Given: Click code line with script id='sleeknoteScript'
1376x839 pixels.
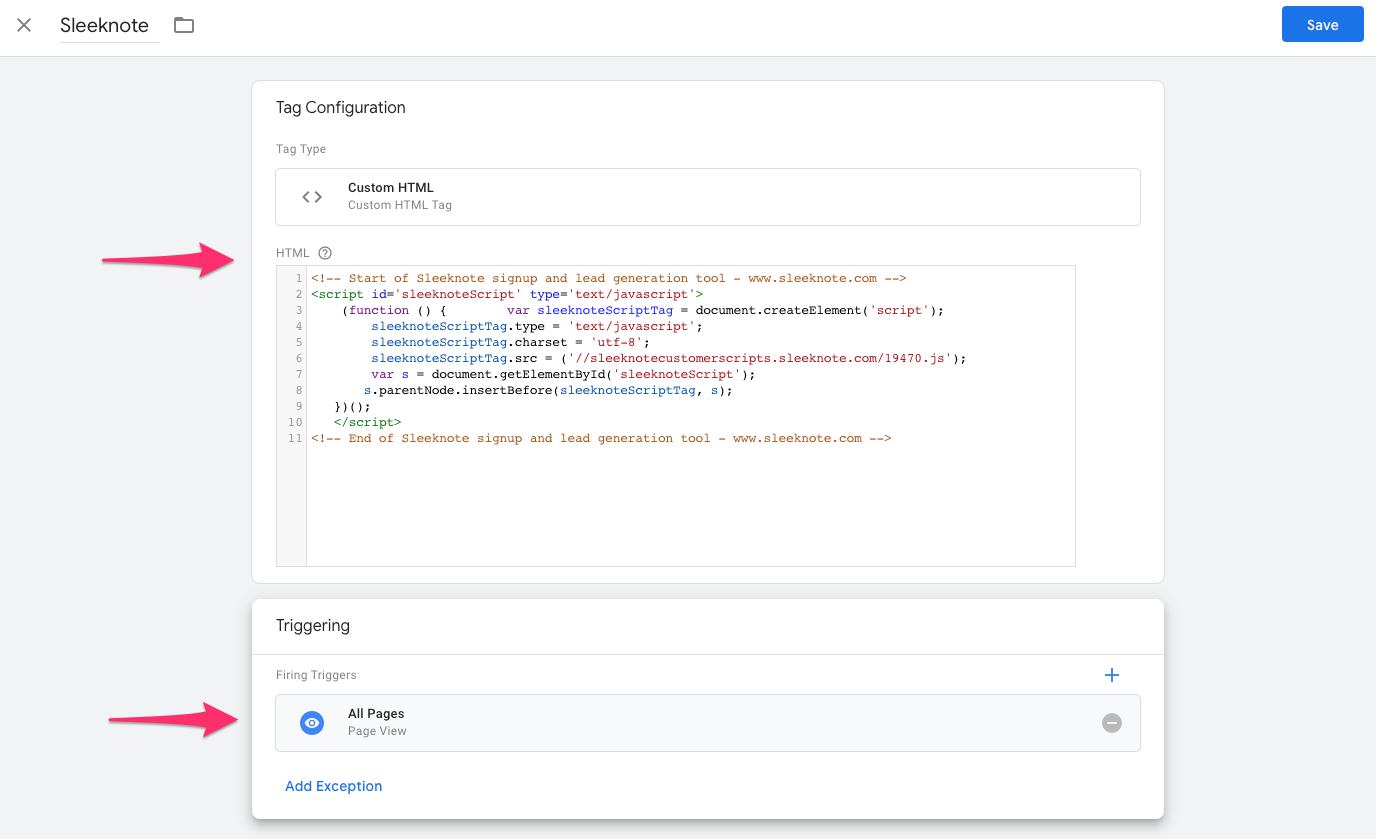Looking at the screenshot, I should (507, 294).
